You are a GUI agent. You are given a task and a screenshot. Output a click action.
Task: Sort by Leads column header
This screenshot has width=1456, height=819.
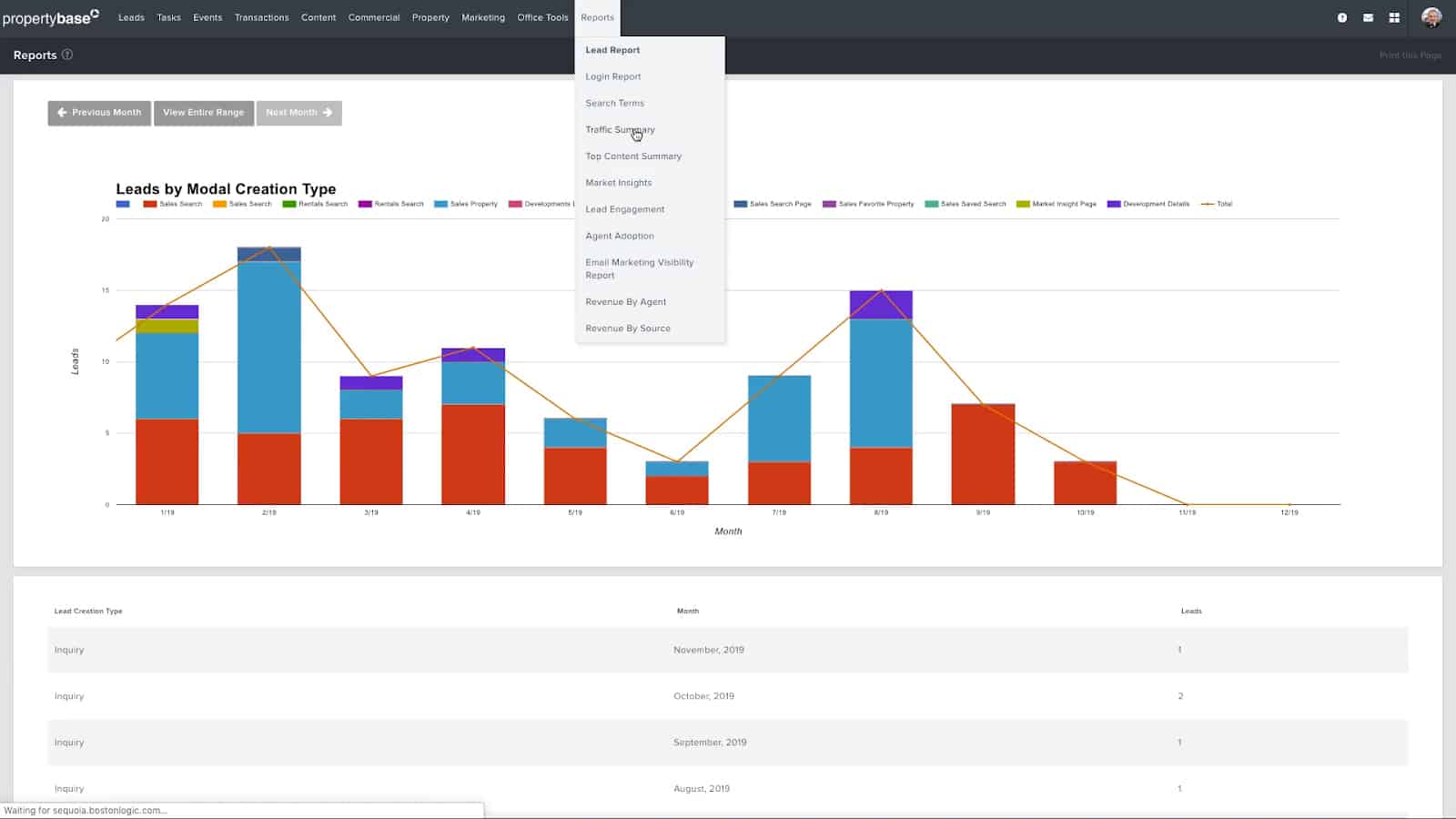[1191, 612]
